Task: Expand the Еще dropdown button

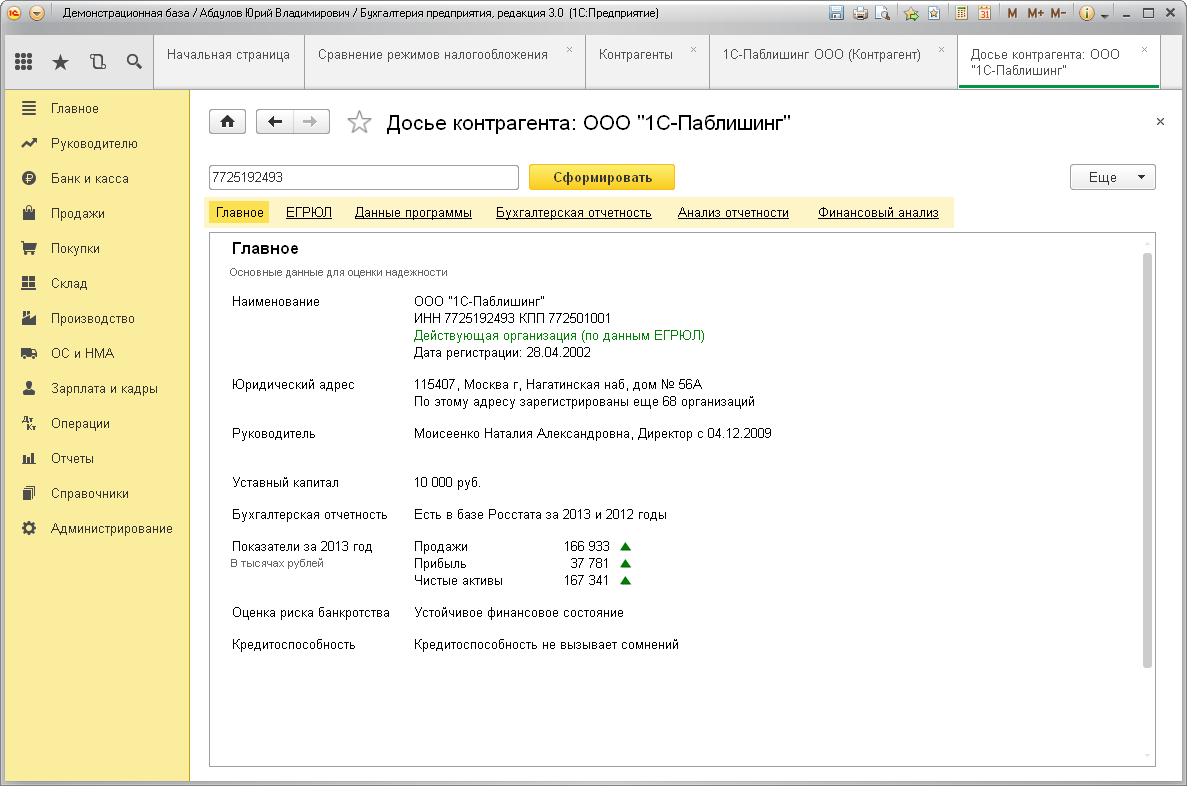Action: [x=1112, y=177]
